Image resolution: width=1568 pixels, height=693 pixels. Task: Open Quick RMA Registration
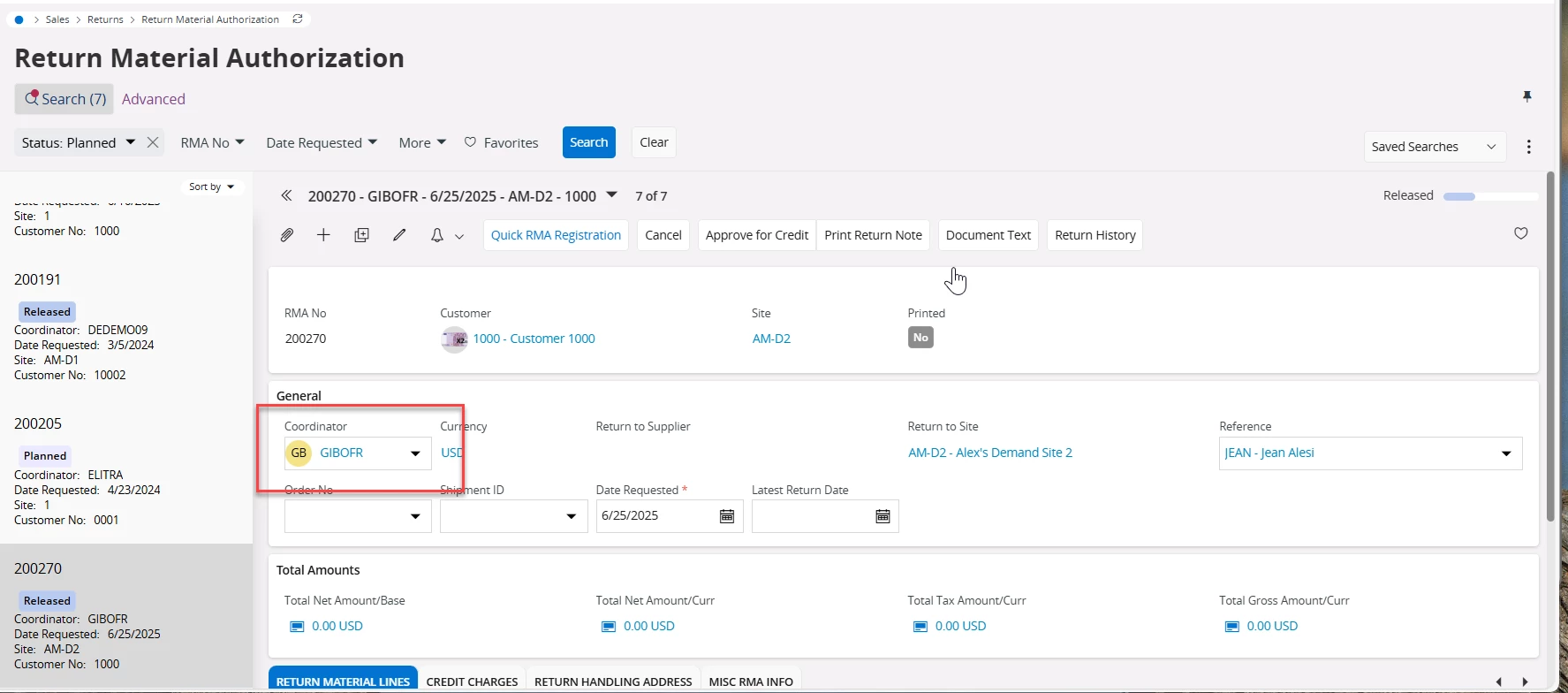[x=556, y=235]
